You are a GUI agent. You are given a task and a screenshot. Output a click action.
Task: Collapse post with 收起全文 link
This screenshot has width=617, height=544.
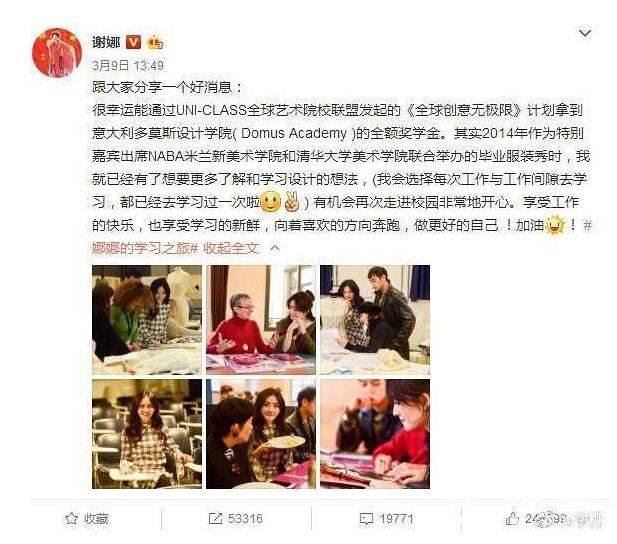tap(231, 248)
